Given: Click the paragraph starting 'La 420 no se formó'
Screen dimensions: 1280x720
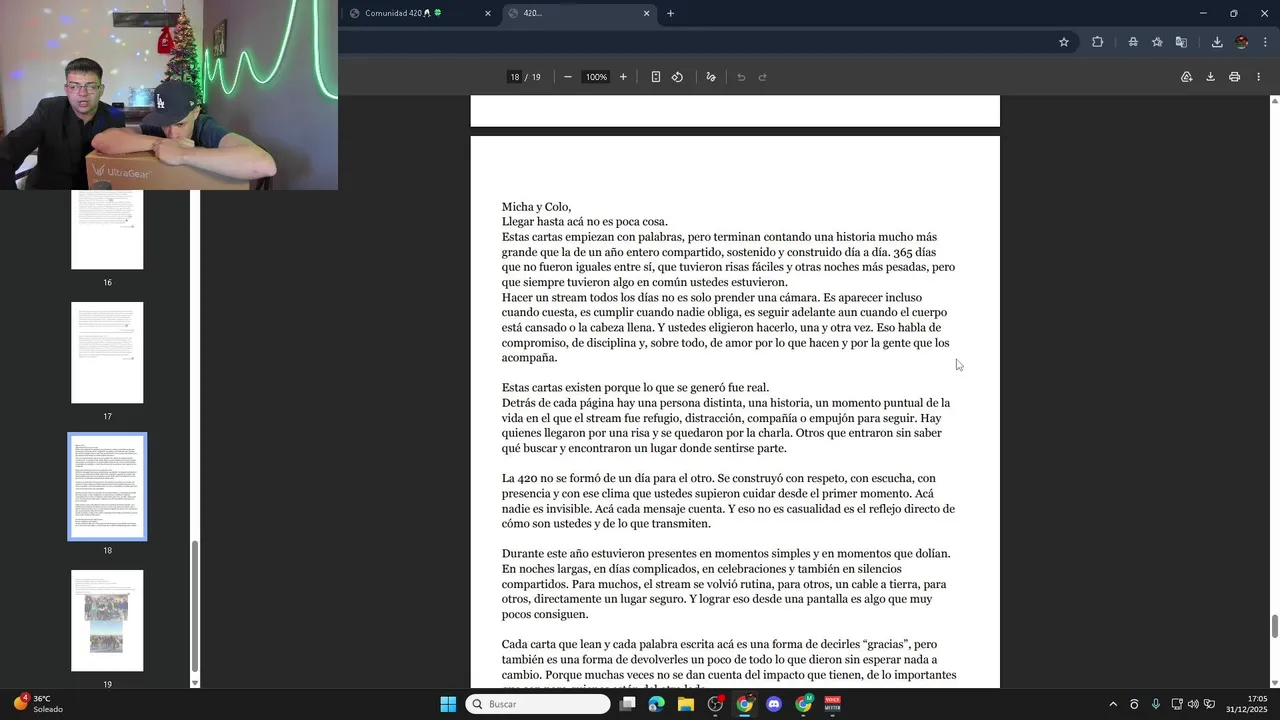Looking at the screenshot, I should (x=728, y=501).
